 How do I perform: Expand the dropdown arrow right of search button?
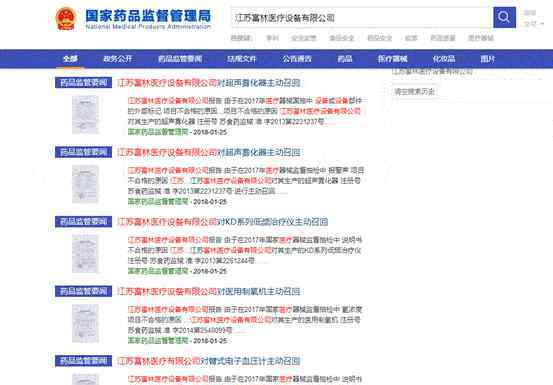542,24
